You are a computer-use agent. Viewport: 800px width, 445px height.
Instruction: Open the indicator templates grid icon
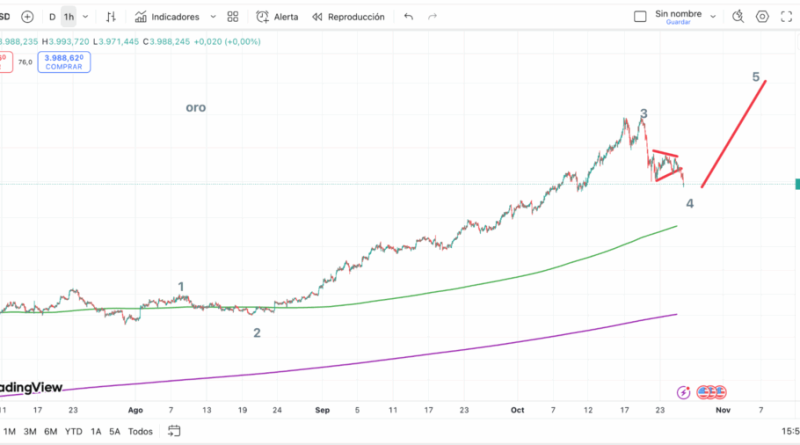point(233,17)
